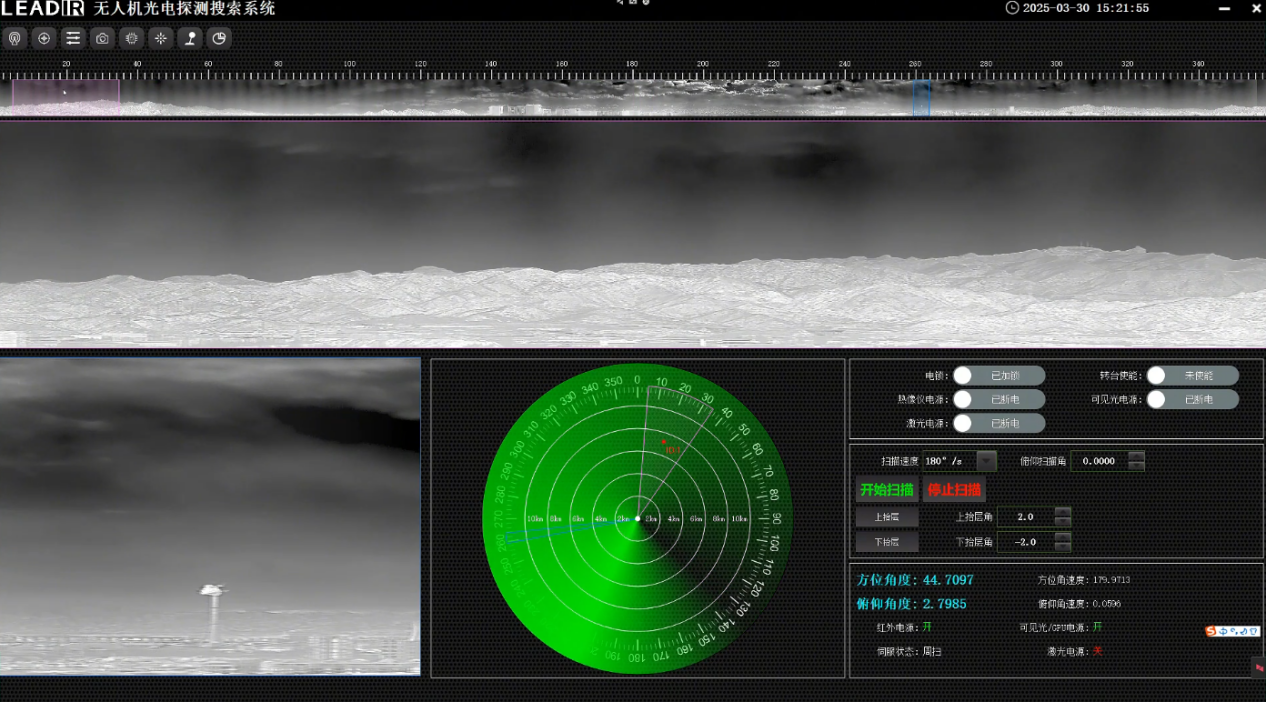Click the 下抬层 button
The image size is (1266, 702).
click(x=887, y=542)
